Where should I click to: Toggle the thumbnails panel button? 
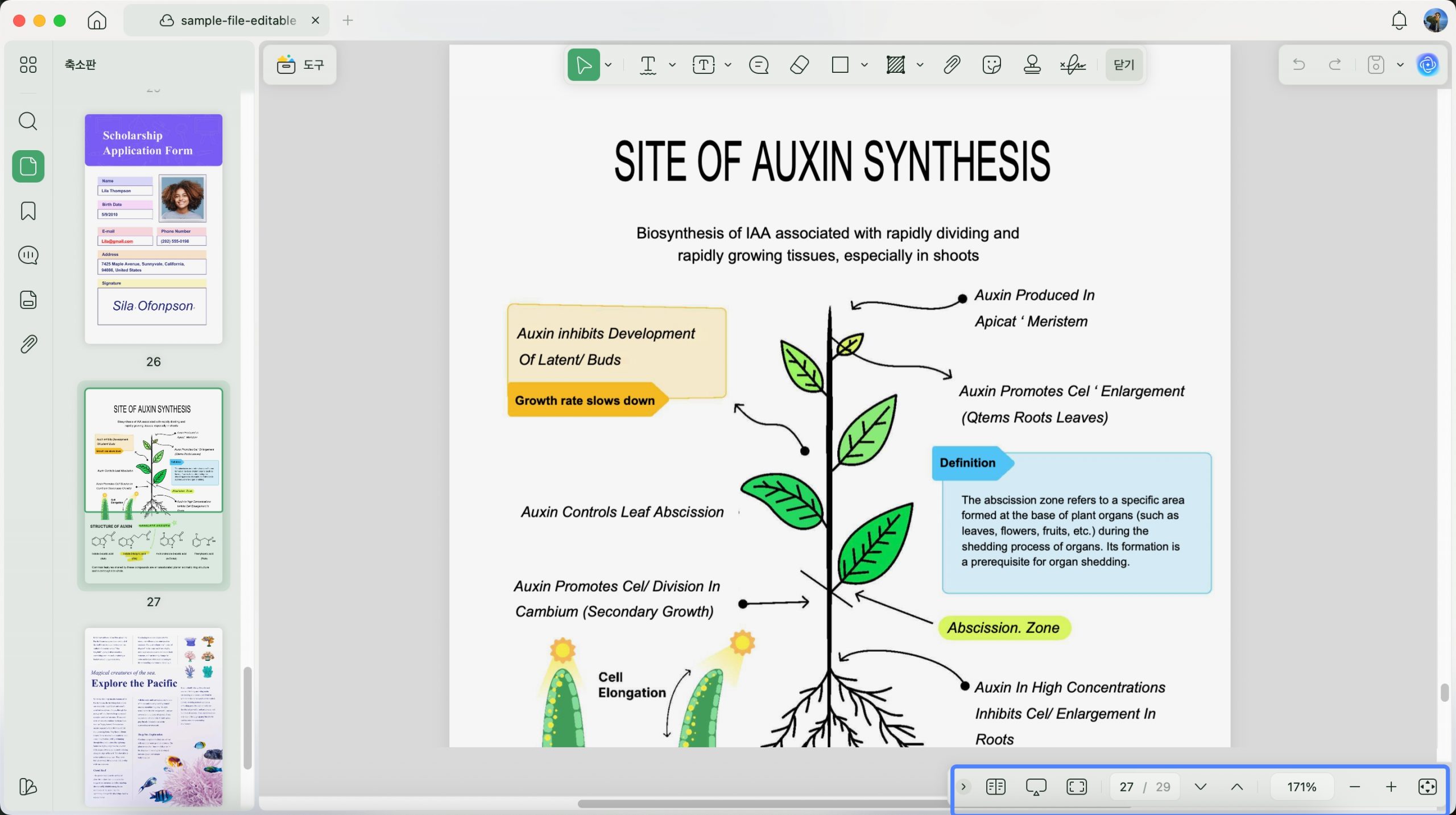[28, 166]
